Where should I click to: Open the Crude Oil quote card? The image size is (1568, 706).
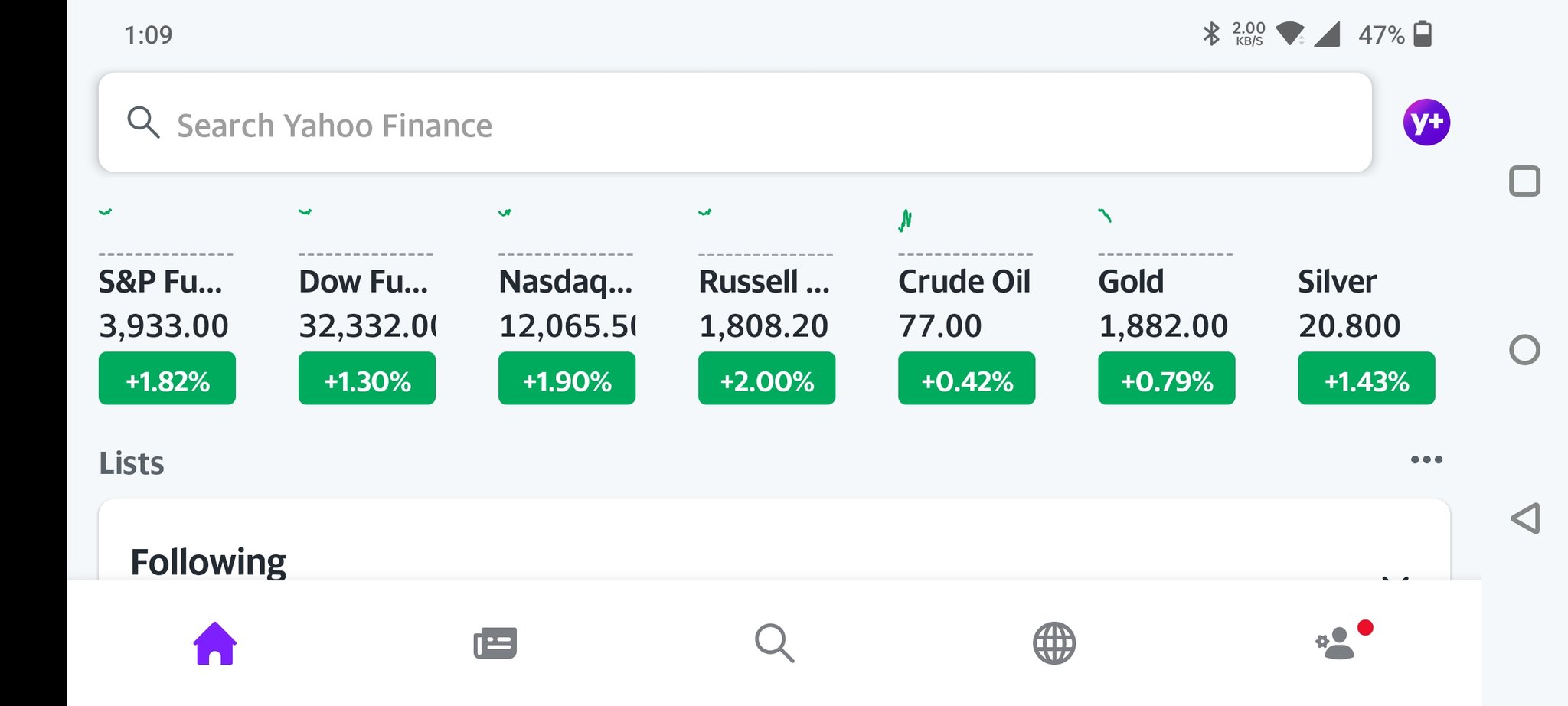tap(966, 306)
